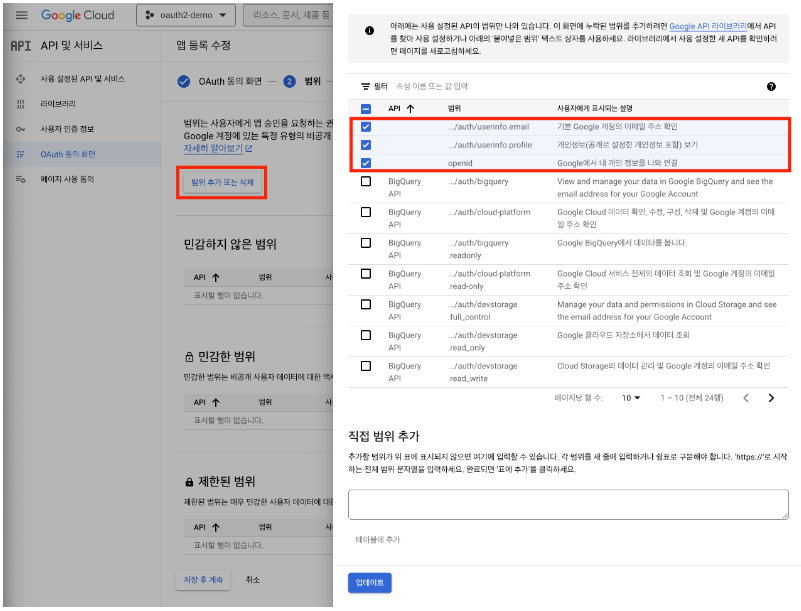801x611 pixels.
Task: Click the library grid sidebar icon
Action: (x=20, y=104)
